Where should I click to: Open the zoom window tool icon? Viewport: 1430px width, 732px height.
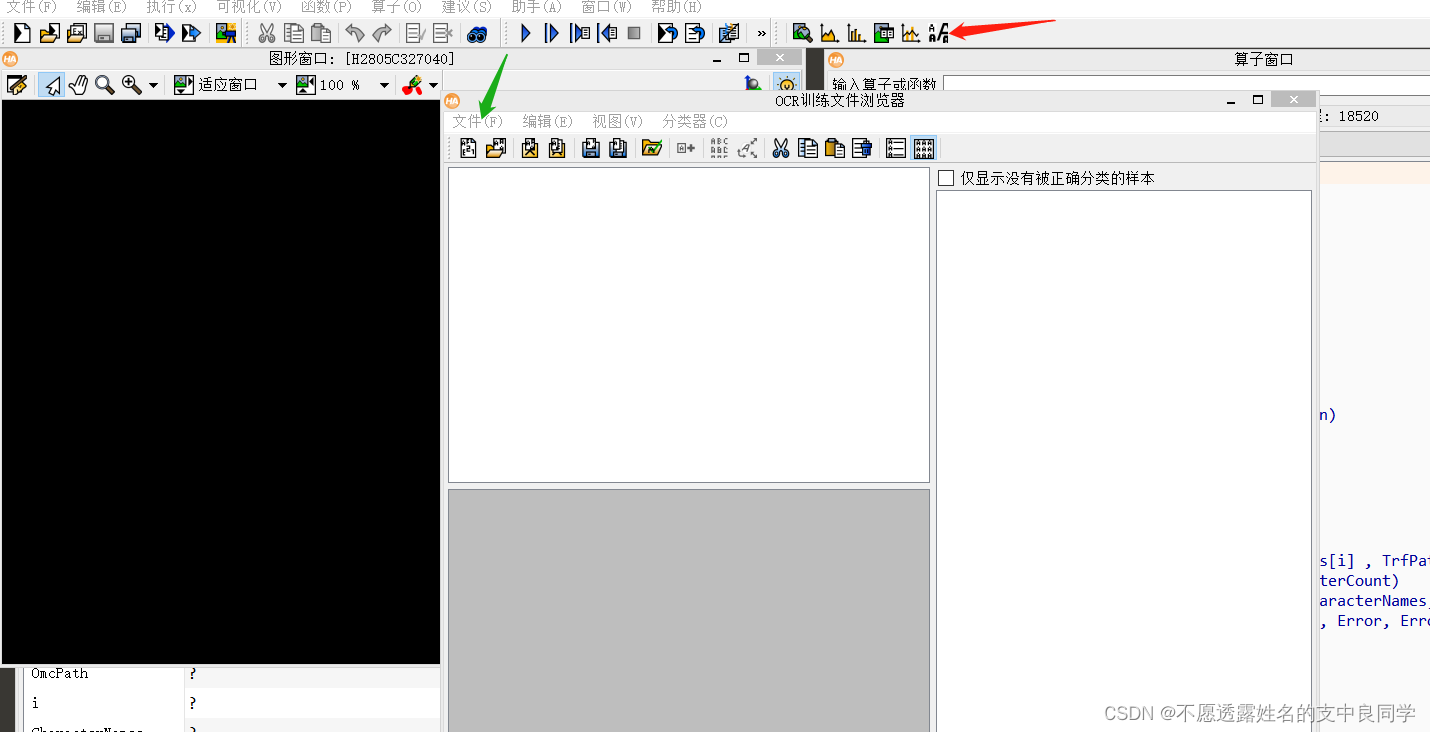coord(802,33)
